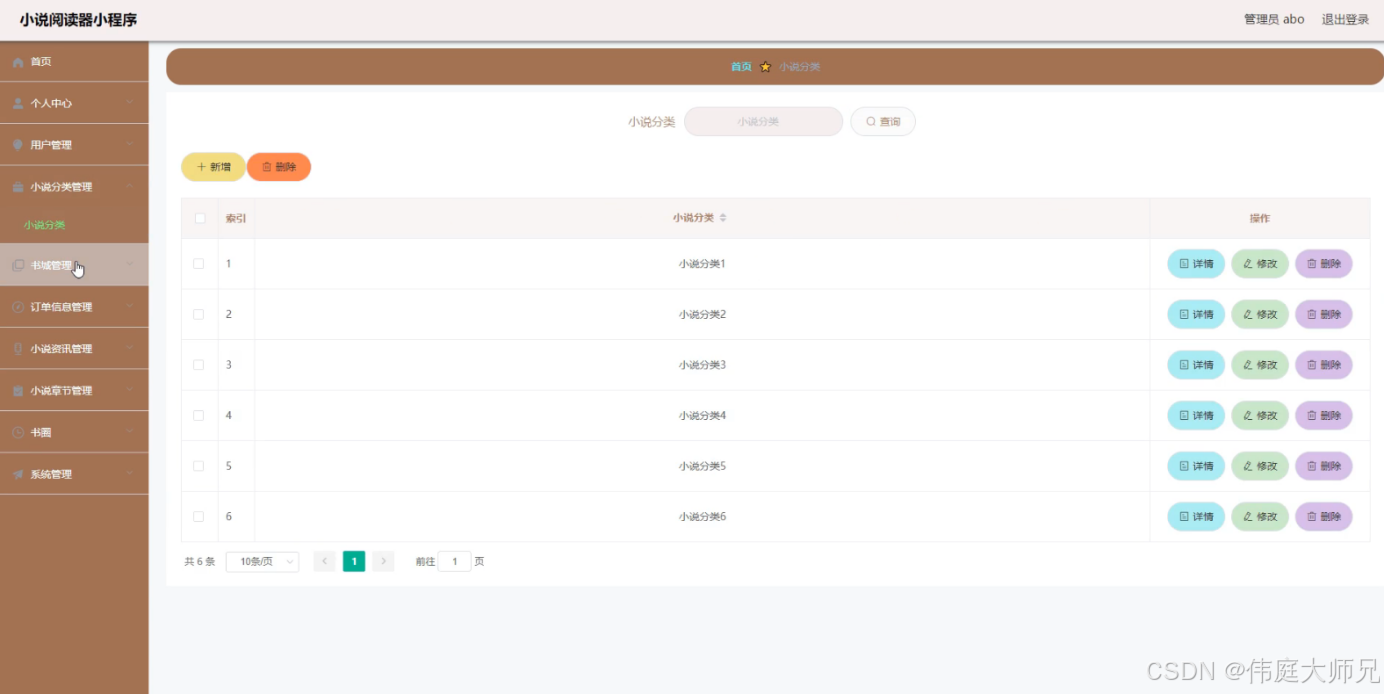The width and height of the screenshot is (1384, 694).
Task: Click the briefcase icon beside 小说分类管理
Action: (x=18, y=187)
